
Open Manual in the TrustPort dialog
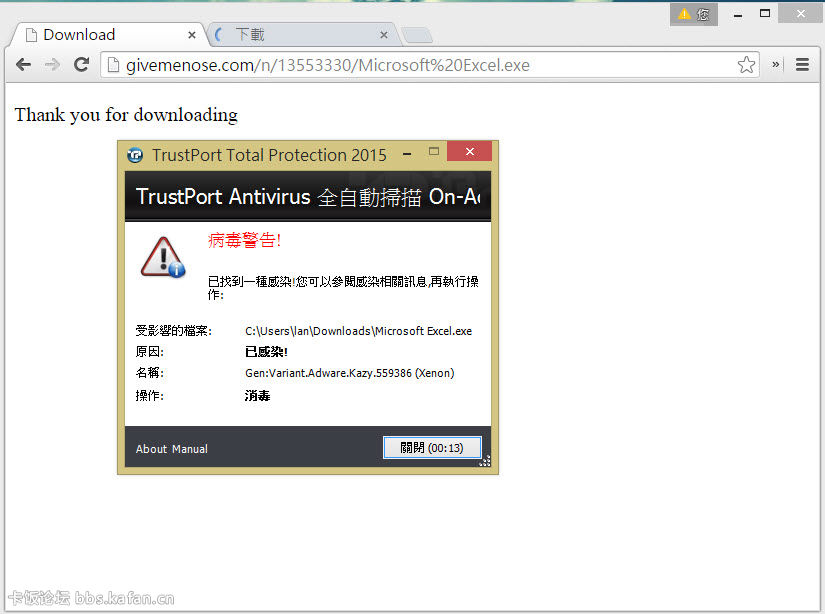(190, 449)
